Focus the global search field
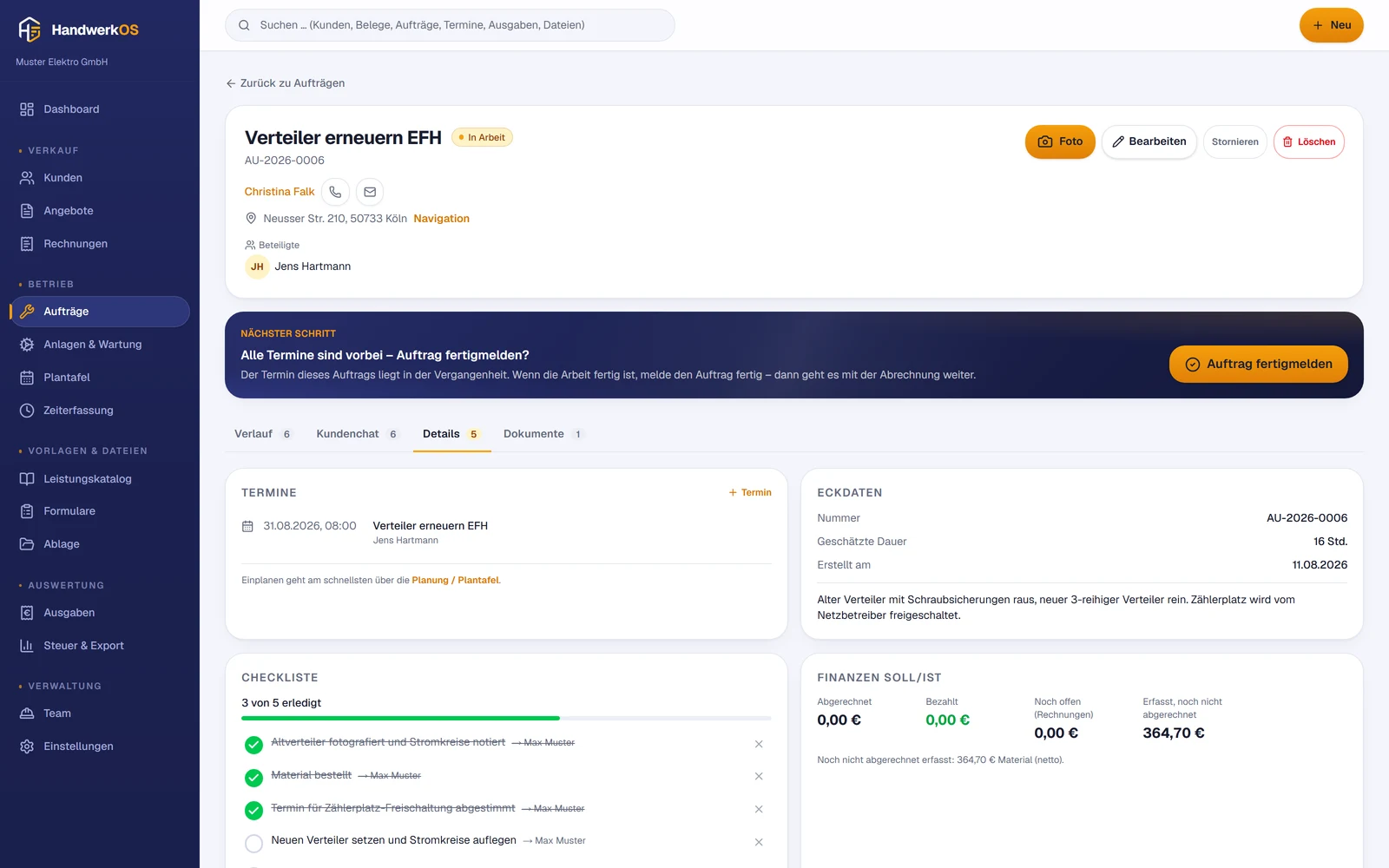Viewport: 1389px width, 868px height. click(450, 25)
